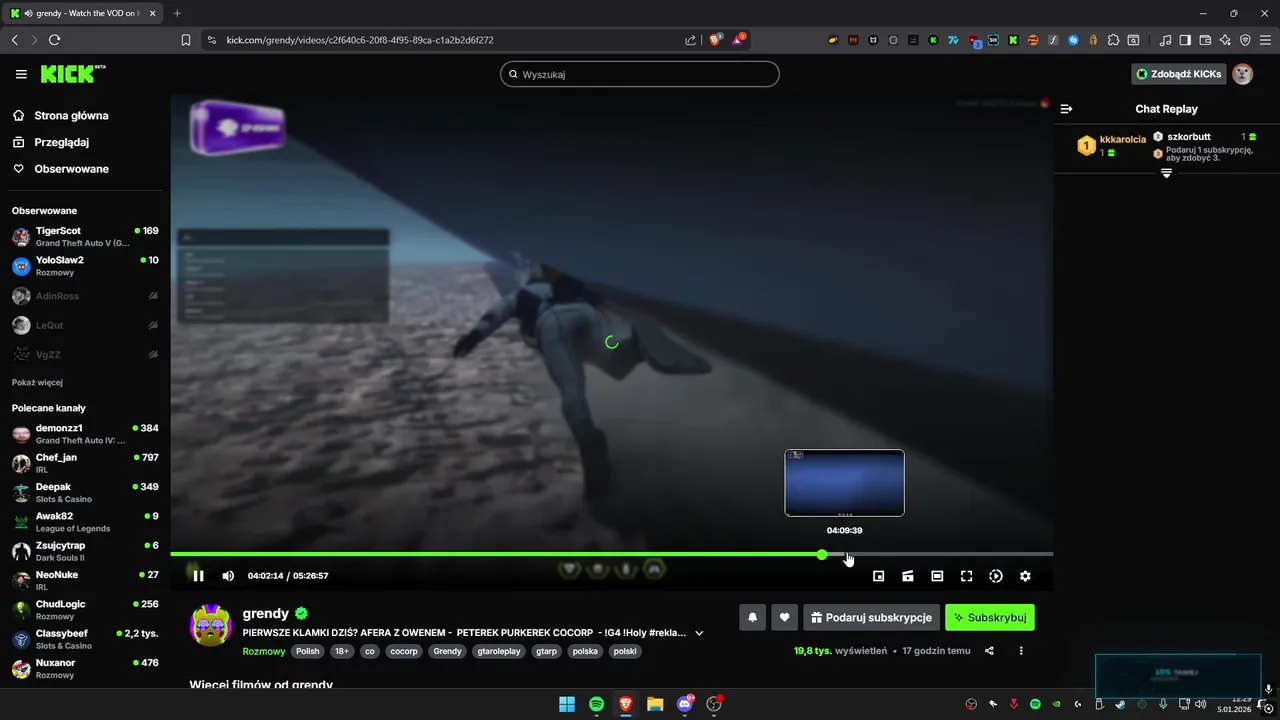This screenshot has width=1280, height=720.
Task: Toggle notification bell for grendy
Action: tap(753, 617)
